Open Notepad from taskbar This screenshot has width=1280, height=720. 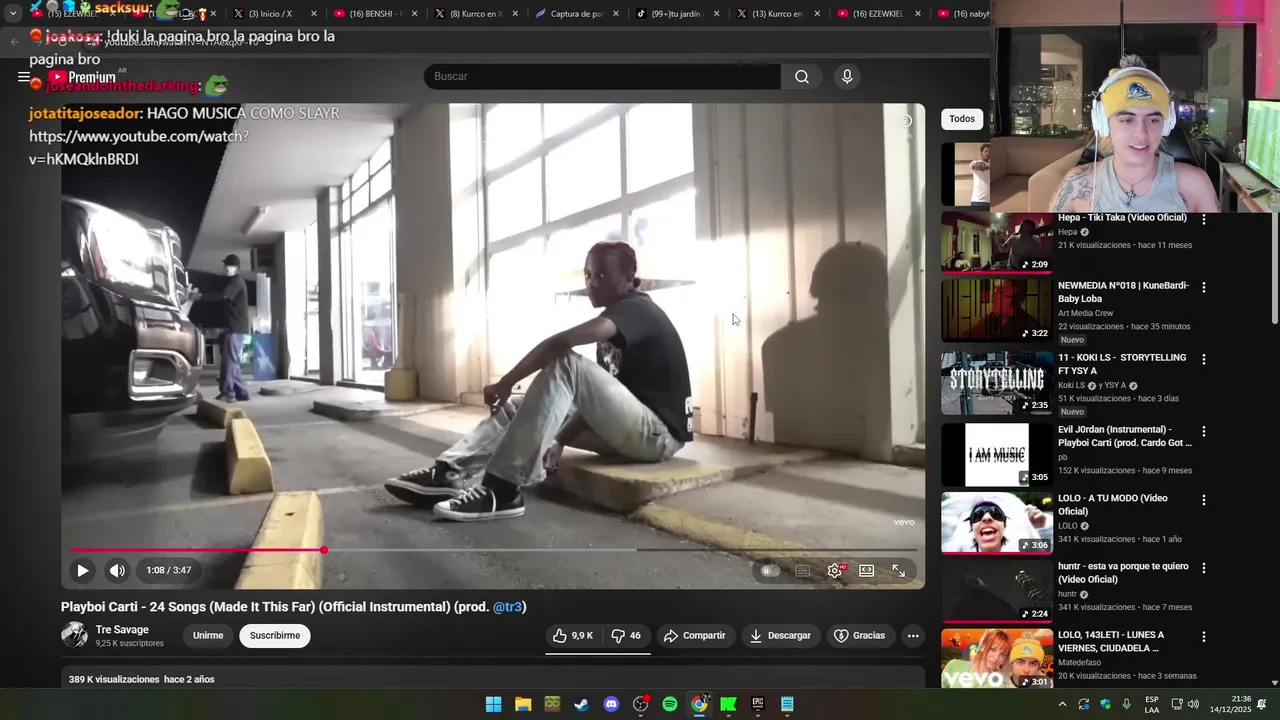point(787,704)
